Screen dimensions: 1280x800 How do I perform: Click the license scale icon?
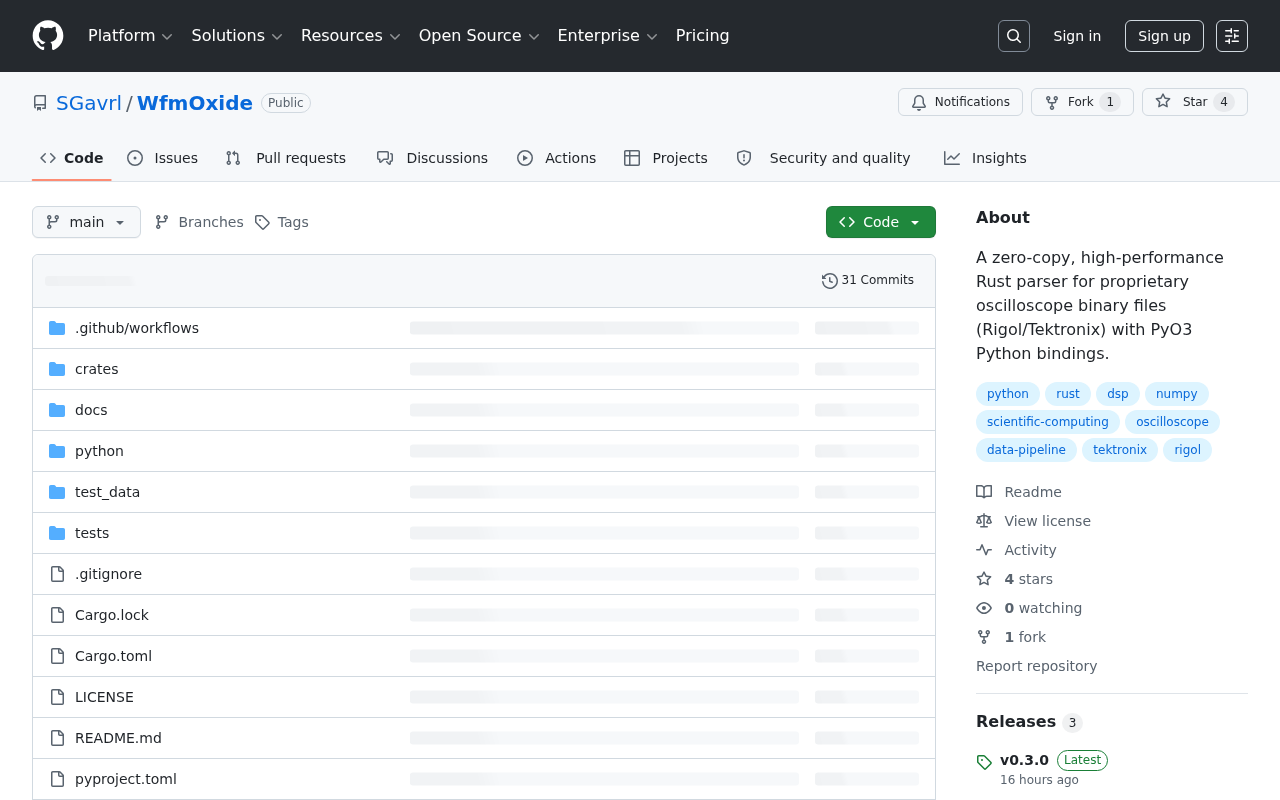[984, 521]
